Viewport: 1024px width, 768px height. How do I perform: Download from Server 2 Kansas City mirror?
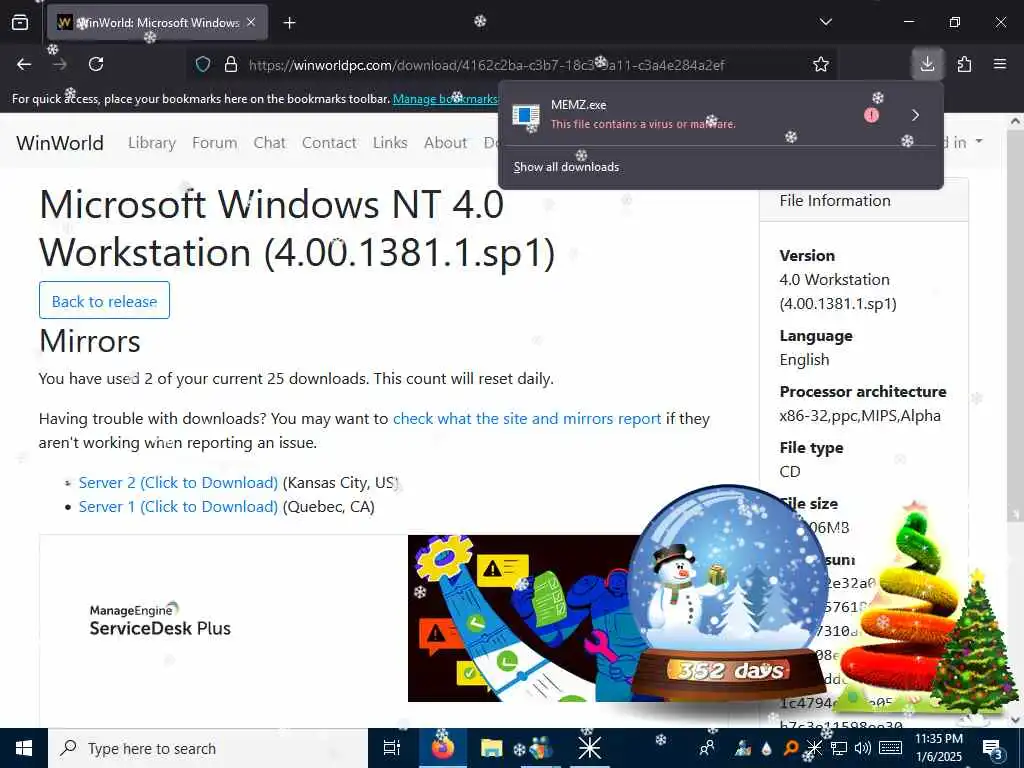[178, 483]
